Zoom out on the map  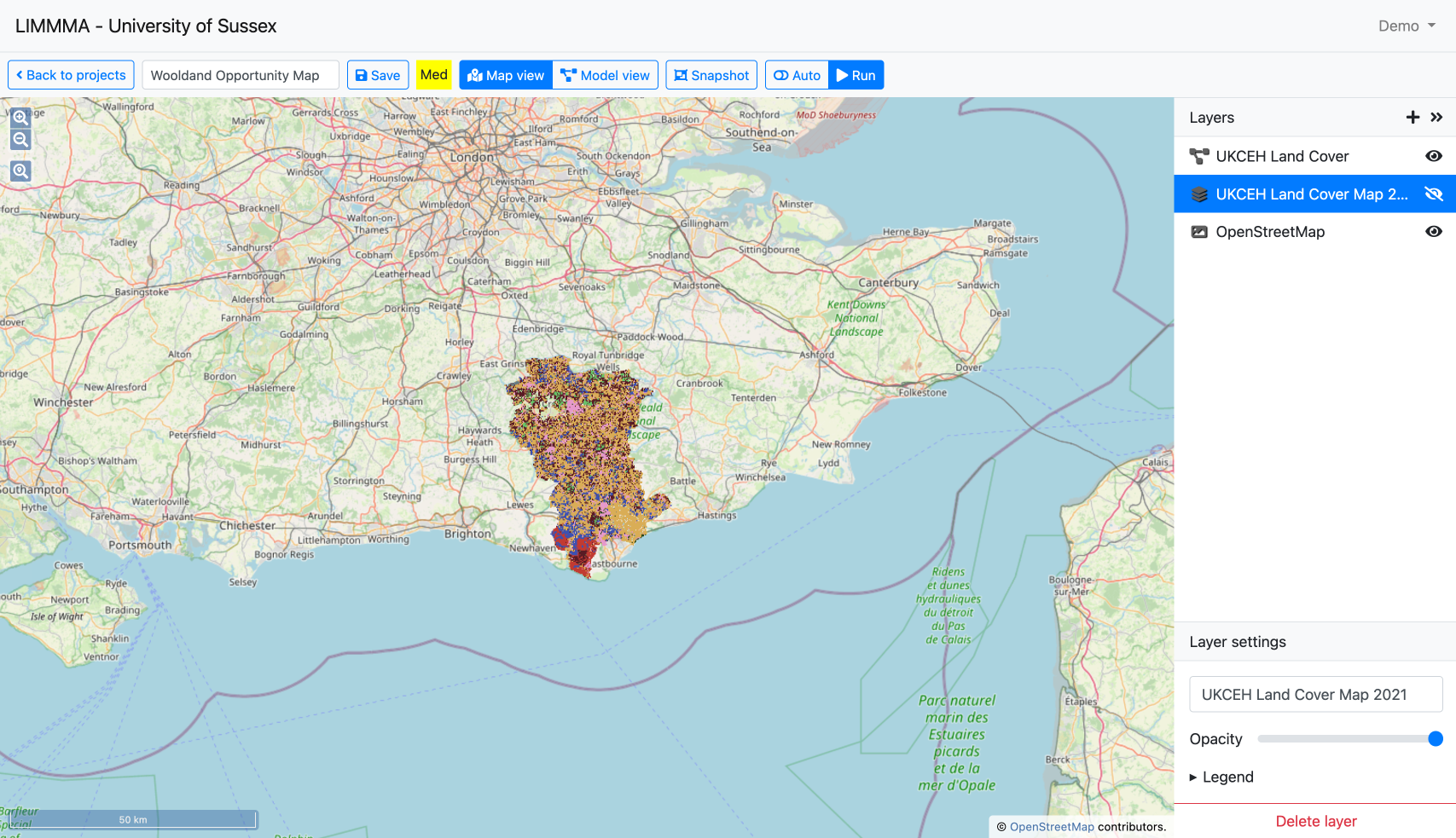pyautogui.click(x=20, y=140)
